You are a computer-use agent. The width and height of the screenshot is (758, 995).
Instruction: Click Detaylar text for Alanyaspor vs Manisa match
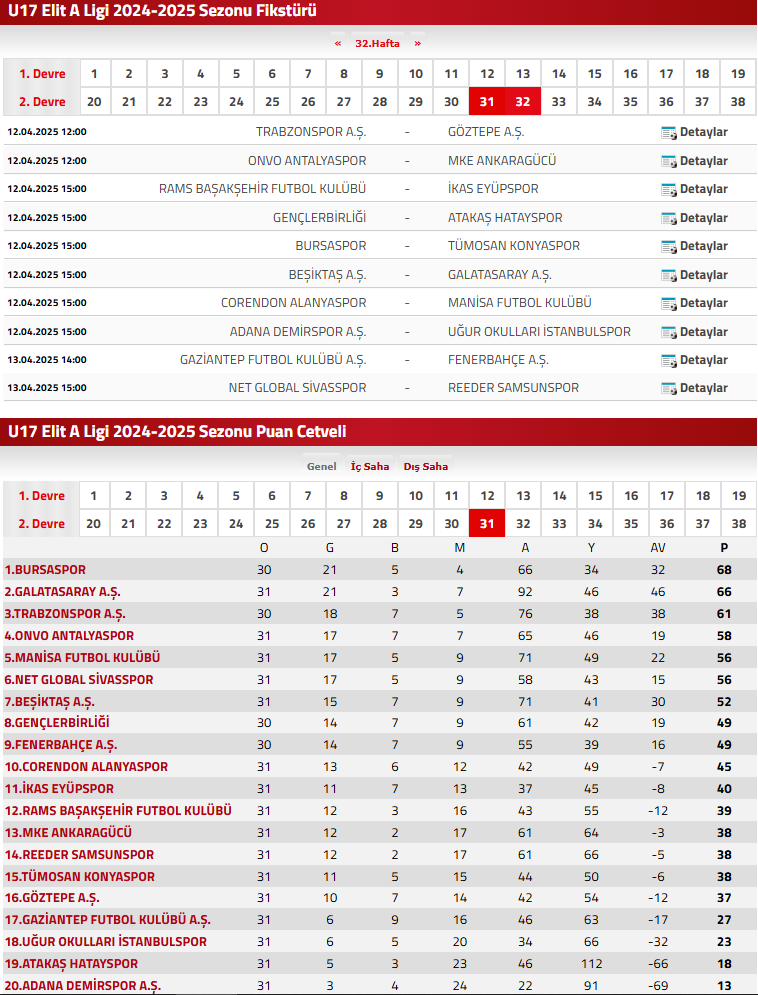click(x=703, y=303)
